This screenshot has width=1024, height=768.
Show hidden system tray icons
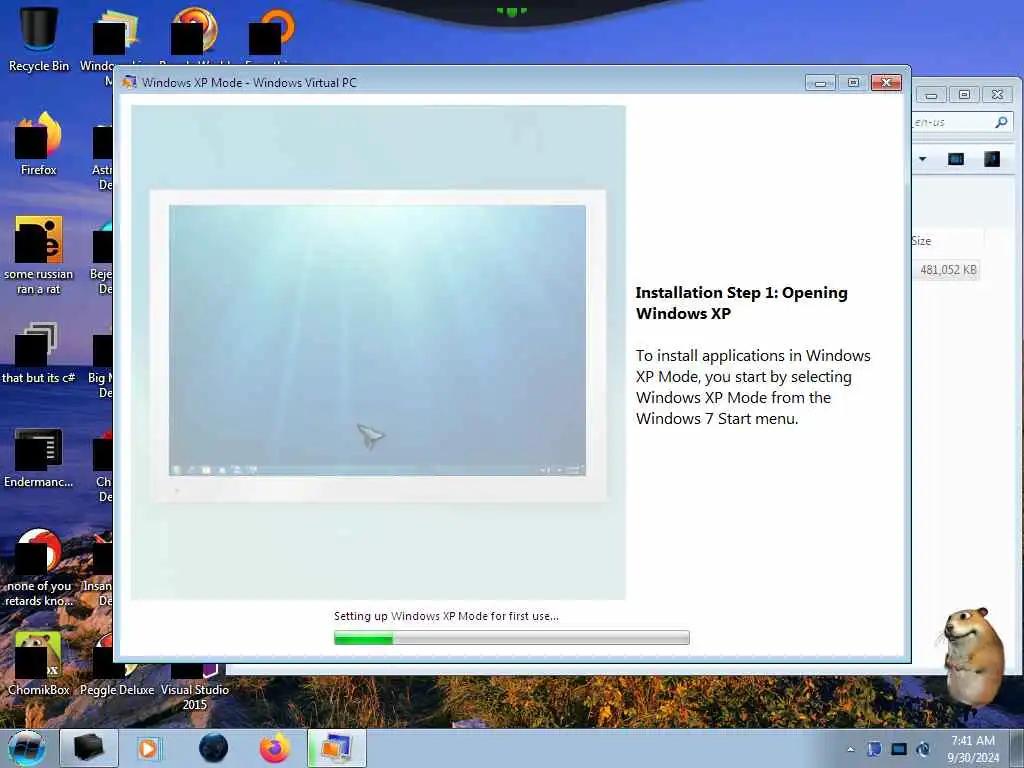coord(850,750)
